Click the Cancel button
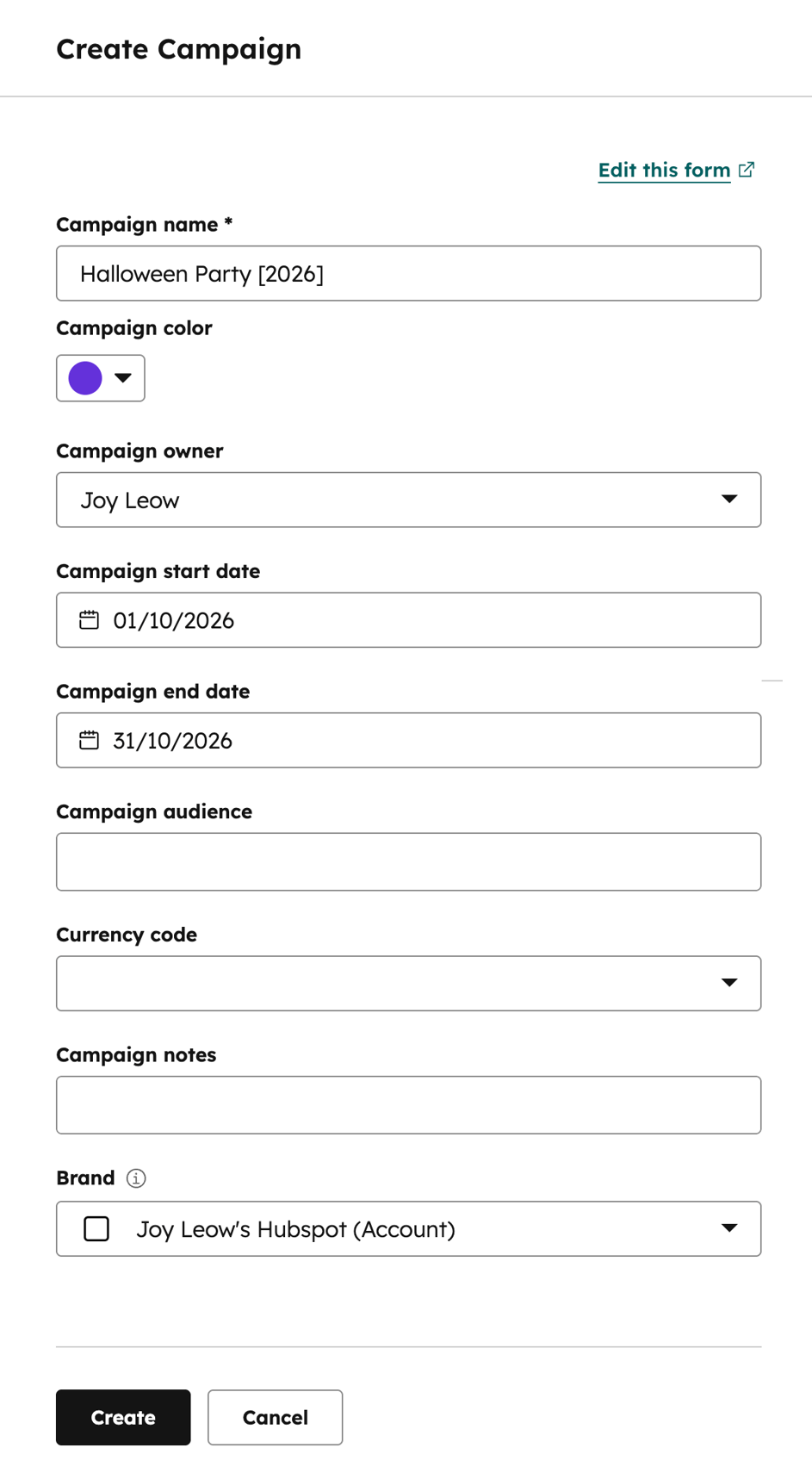This screenshot has height=1479, width=812. tap(275, 1417)
